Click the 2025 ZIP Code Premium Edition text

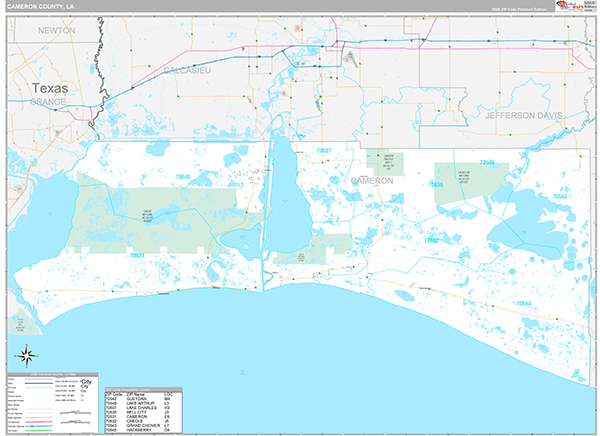(517, 10)
